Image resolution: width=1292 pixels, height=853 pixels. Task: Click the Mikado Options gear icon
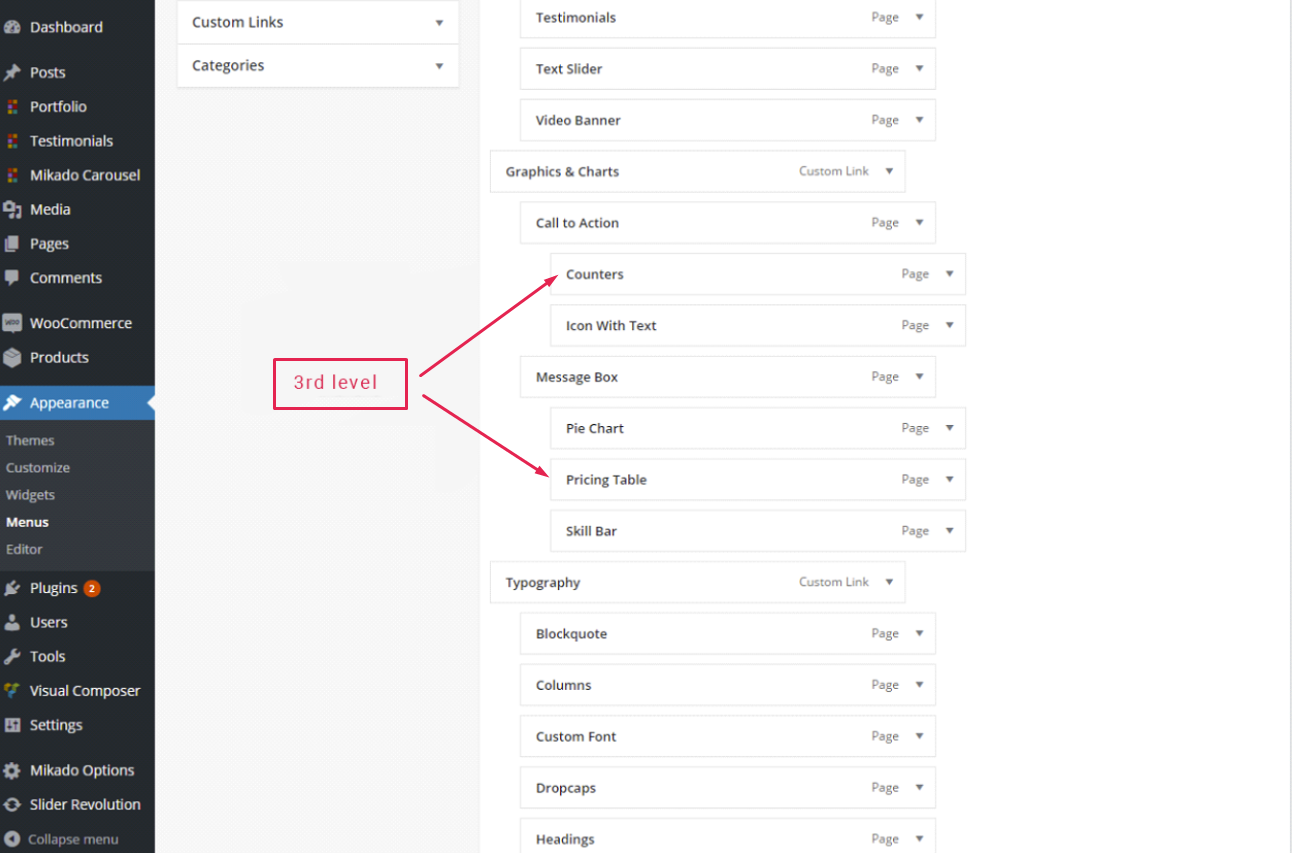[x=13, y=770]
